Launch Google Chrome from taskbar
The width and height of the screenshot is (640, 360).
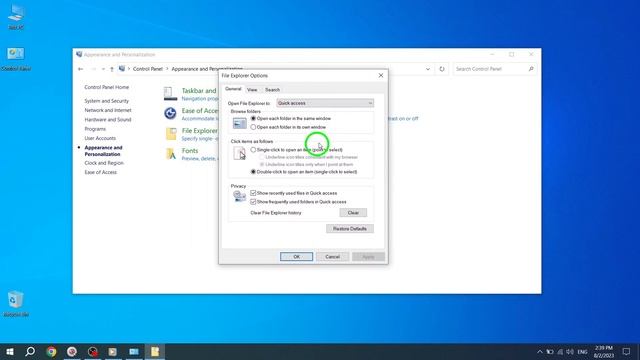pyautogui.click(x=51, y=351)
